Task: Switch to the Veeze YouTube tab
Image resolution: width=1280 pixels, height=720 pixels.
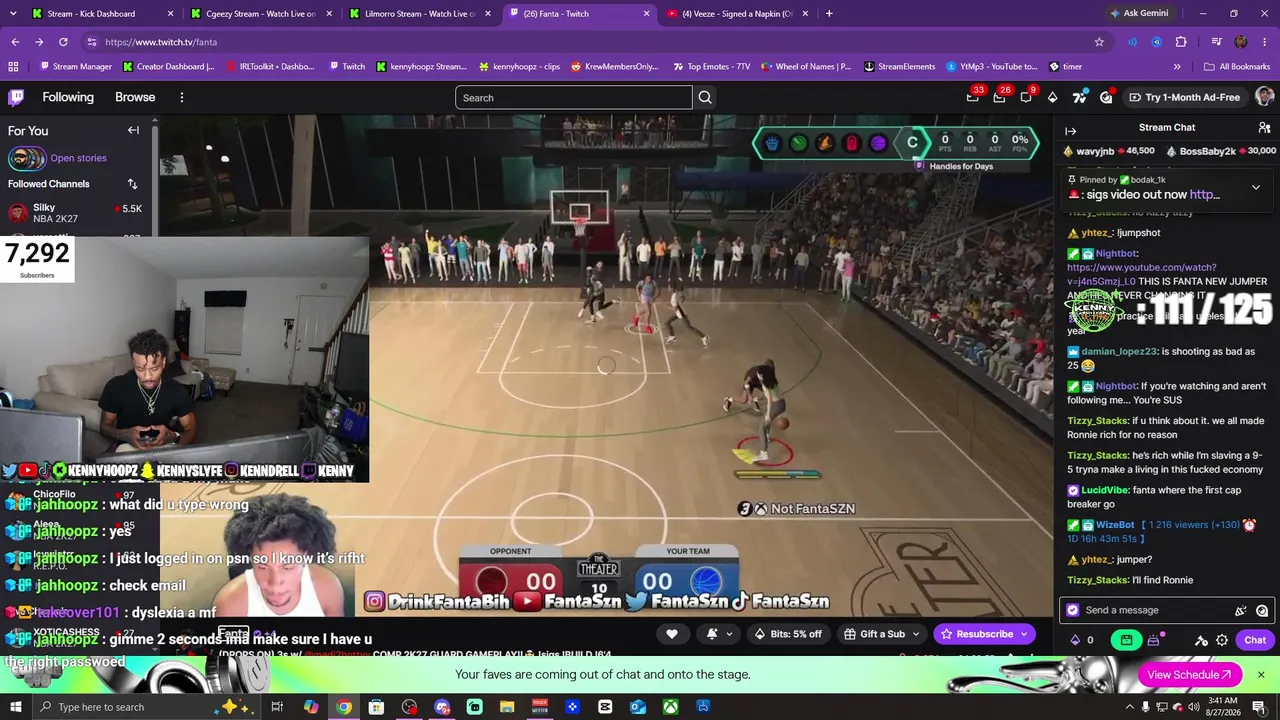Action: click(x=738, y=14)
